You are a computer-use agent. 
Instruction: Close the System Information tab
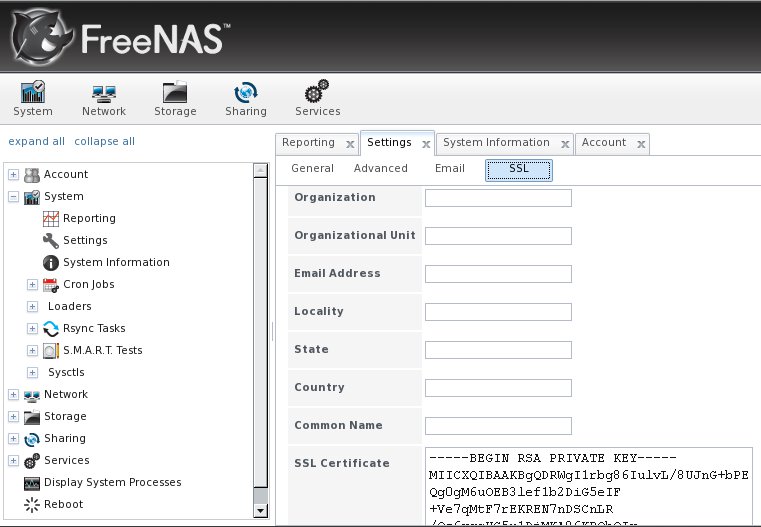(565, 144)
